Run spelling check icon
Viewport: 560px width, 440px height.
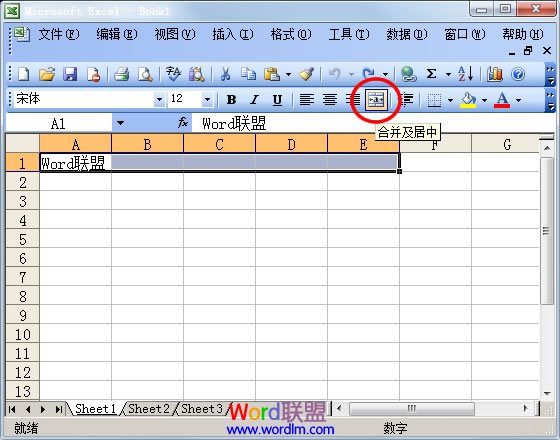[x=174, y=74]
